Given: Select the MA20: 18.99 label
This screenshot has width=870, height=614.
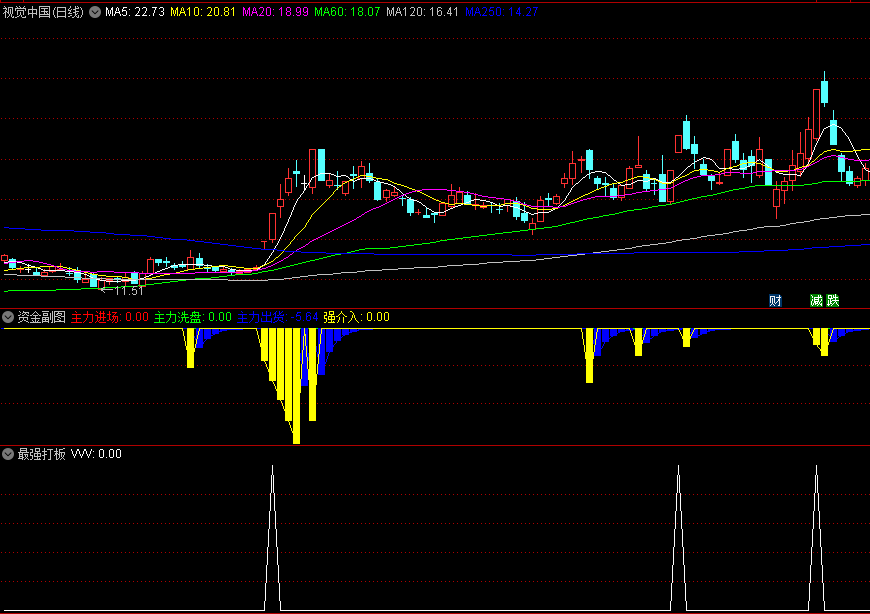Looking at the screenshot, I should click(275, 12).
